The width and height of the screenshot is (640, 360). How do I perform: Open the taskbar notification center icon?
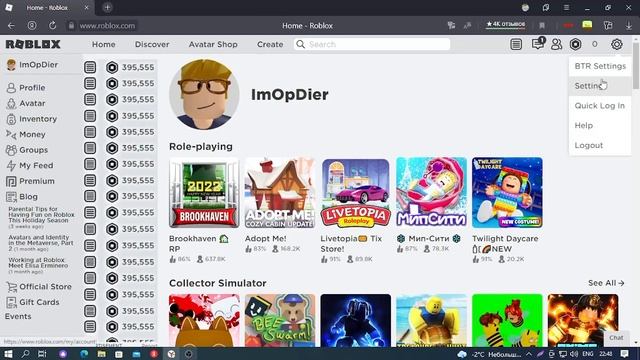pos(624,354)
